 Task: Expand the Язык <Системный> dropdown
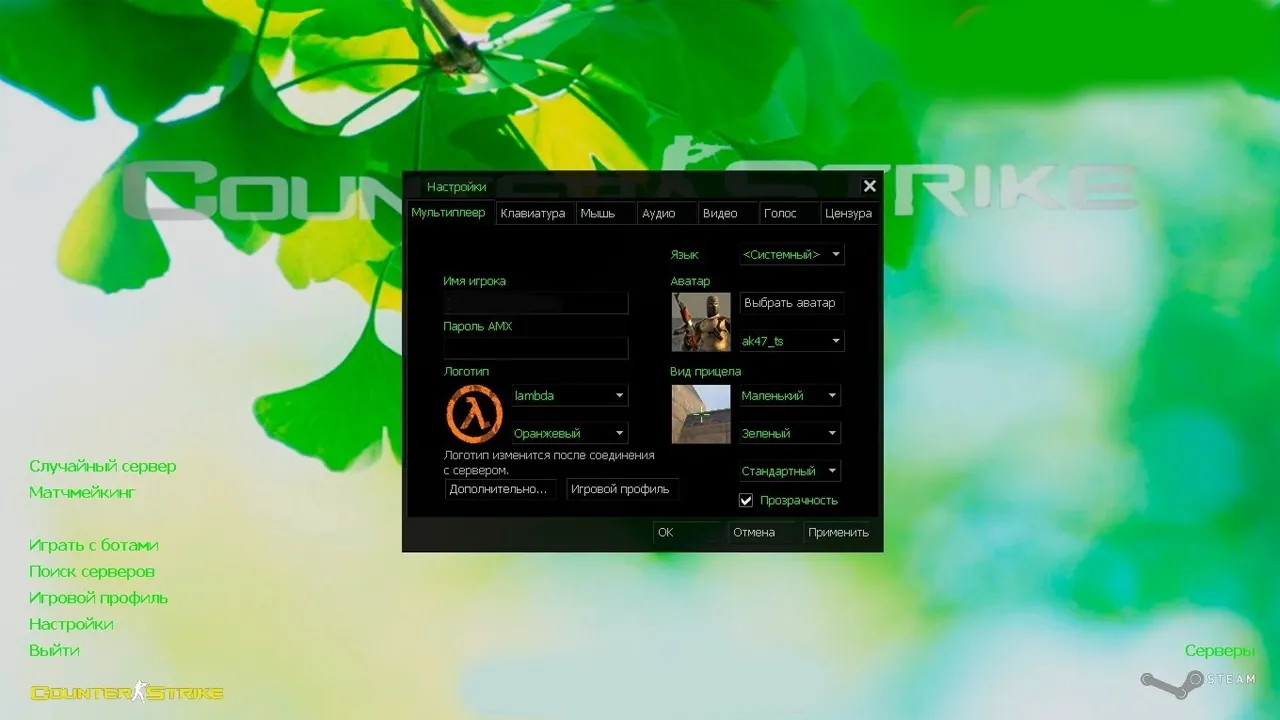[792, 254]
